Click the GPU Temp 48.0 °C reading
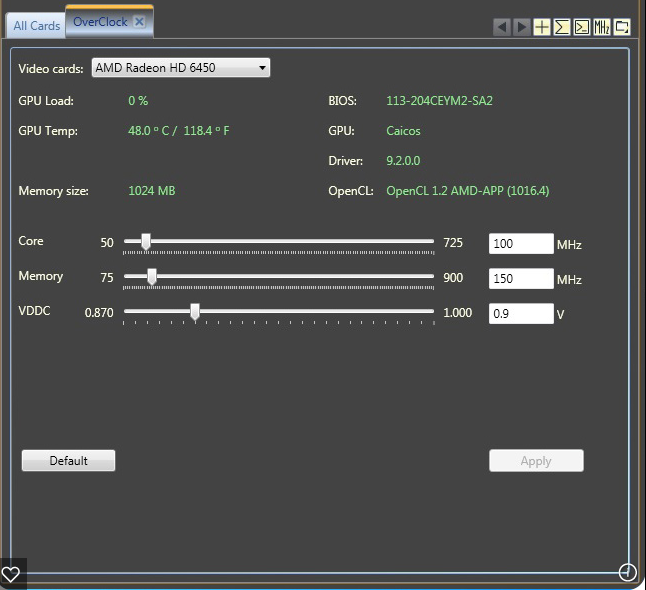This screenshot has height=590, width=646. pos(178,131)
